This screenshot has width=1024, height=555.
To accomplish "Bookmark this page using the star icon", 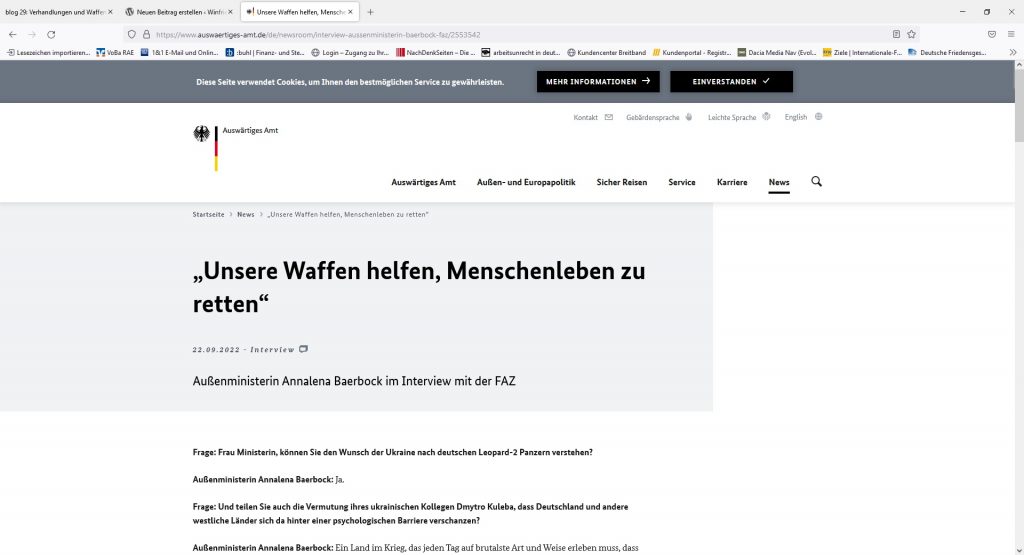I will [911, 33].
